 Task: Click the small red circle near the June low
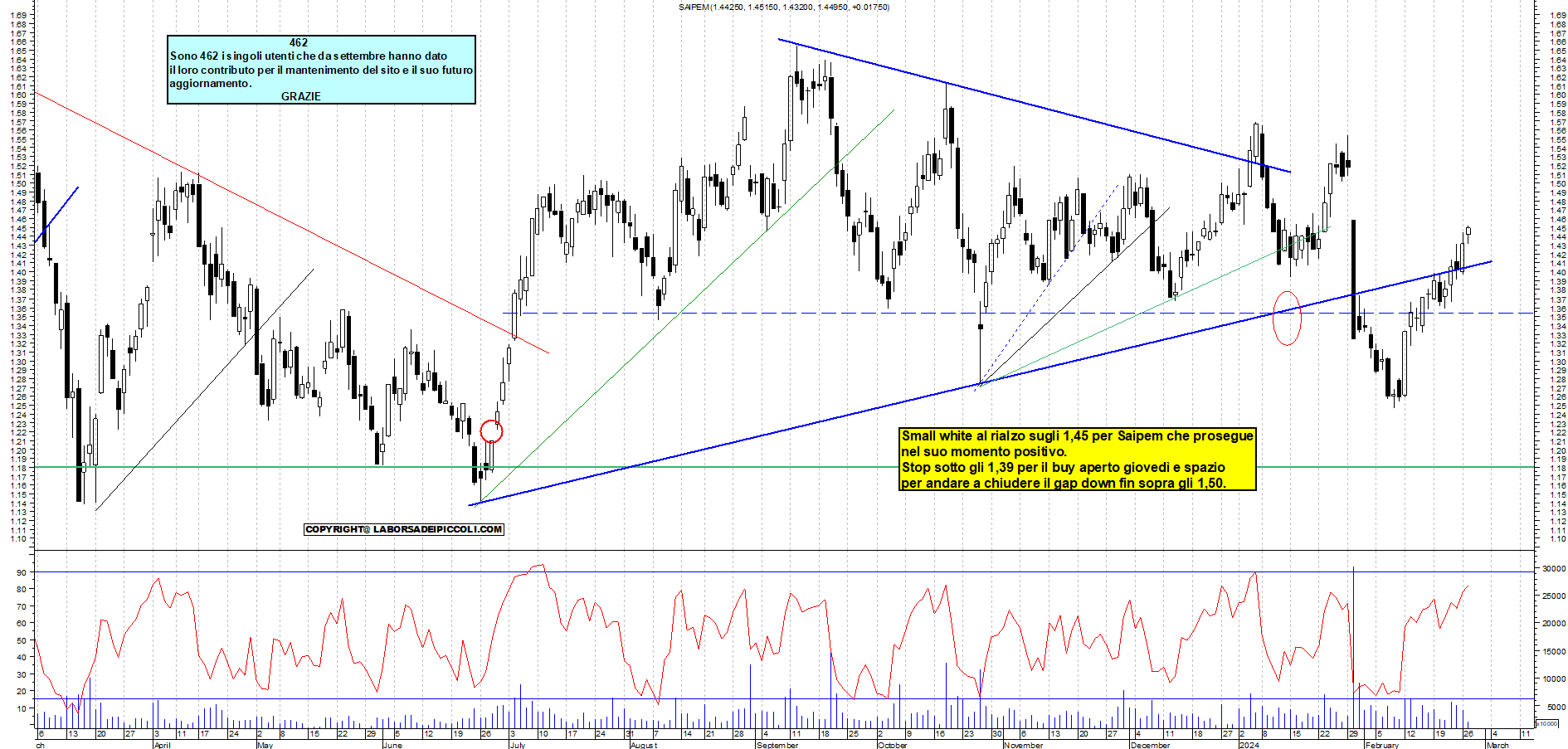491,430
